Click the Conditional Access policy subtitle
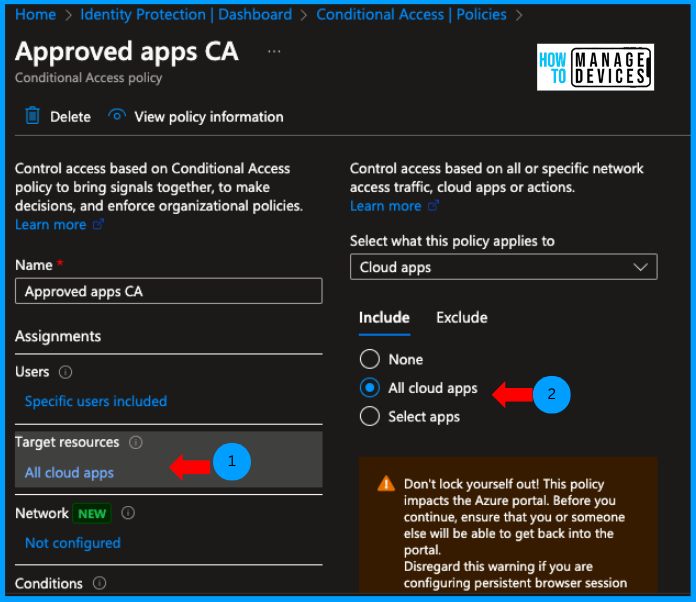Screen dimensions: 696x602 point(88,78)
